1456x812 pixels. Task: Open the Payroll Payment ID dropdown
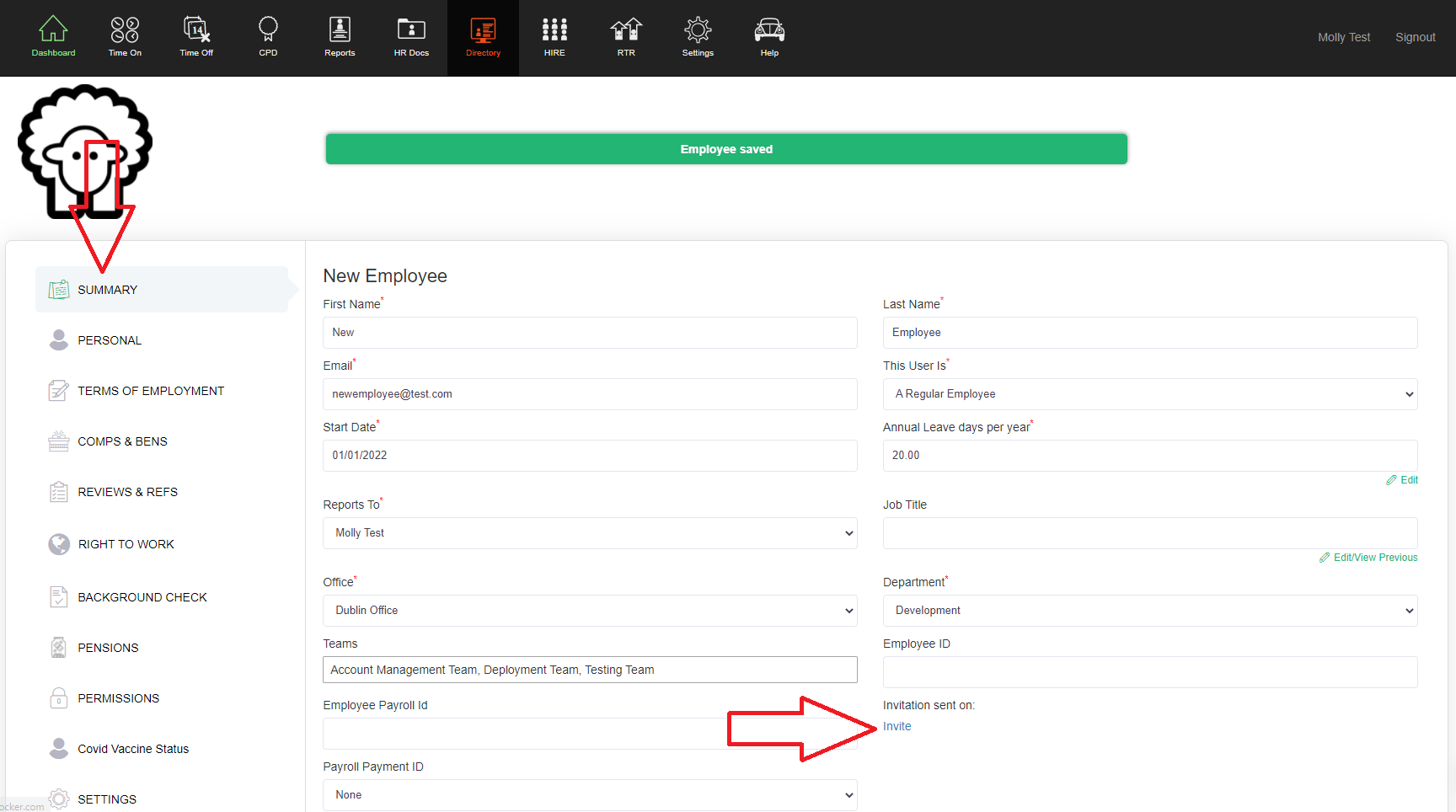590,794
